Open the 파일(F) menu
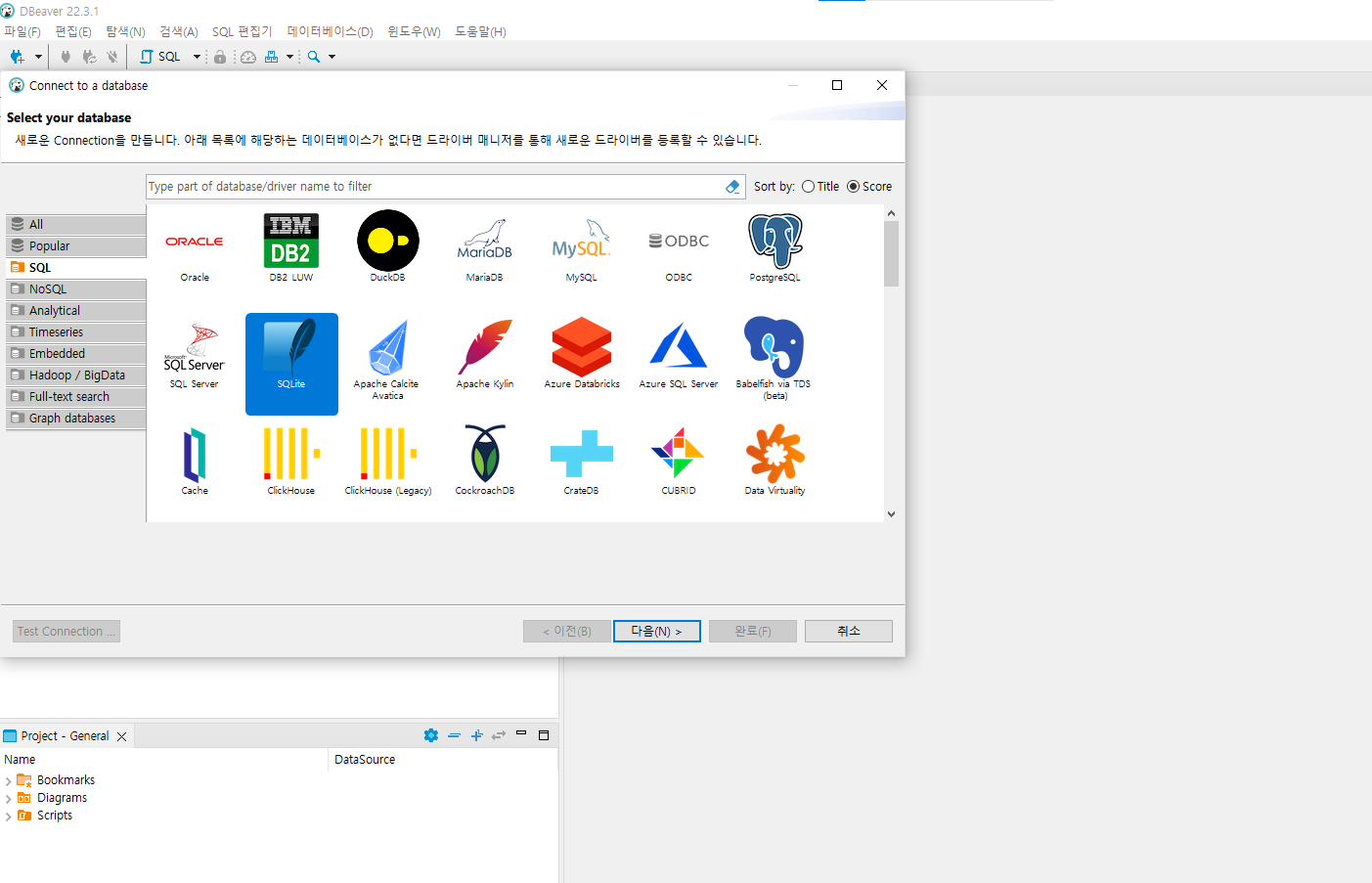 point(22,31)
